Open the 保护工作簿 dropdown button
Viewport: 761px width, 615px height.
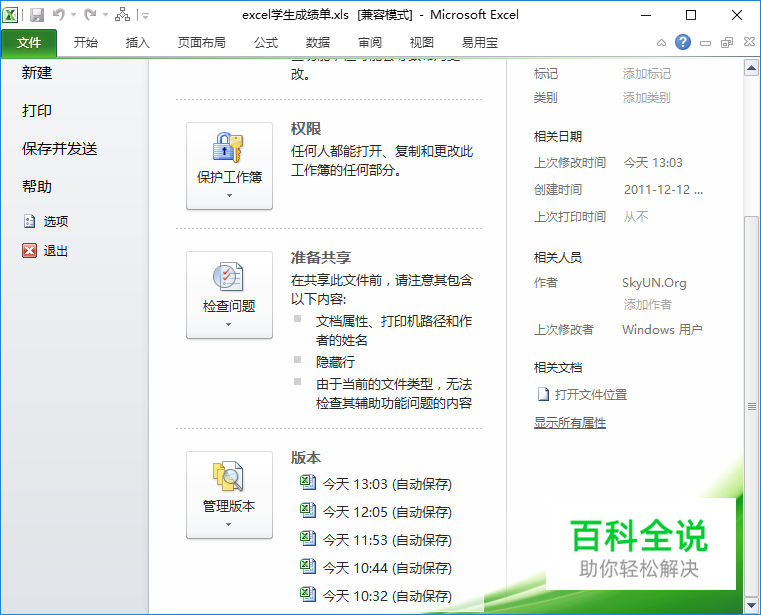click(x=229, y=166)
